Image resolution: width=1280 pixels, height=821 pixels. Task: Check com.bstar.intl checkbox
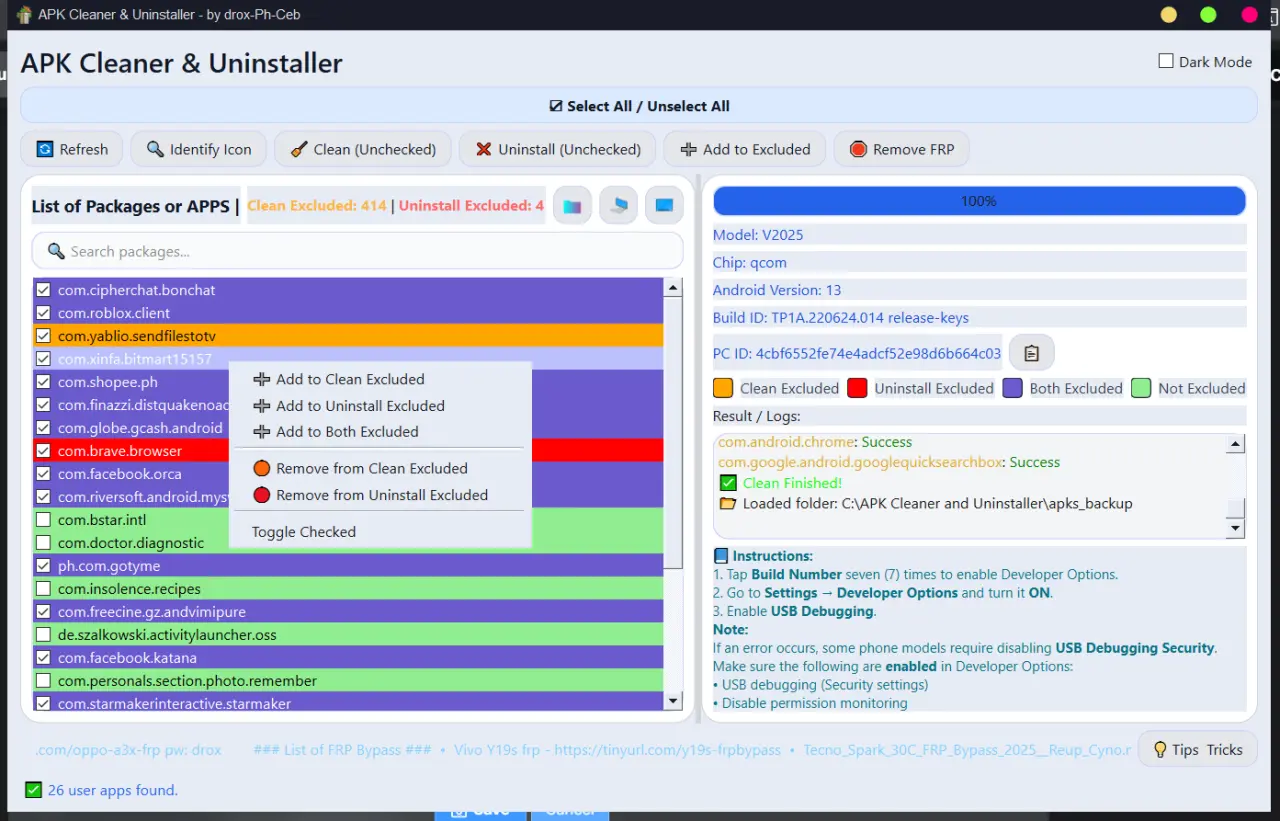coord(43,520)
